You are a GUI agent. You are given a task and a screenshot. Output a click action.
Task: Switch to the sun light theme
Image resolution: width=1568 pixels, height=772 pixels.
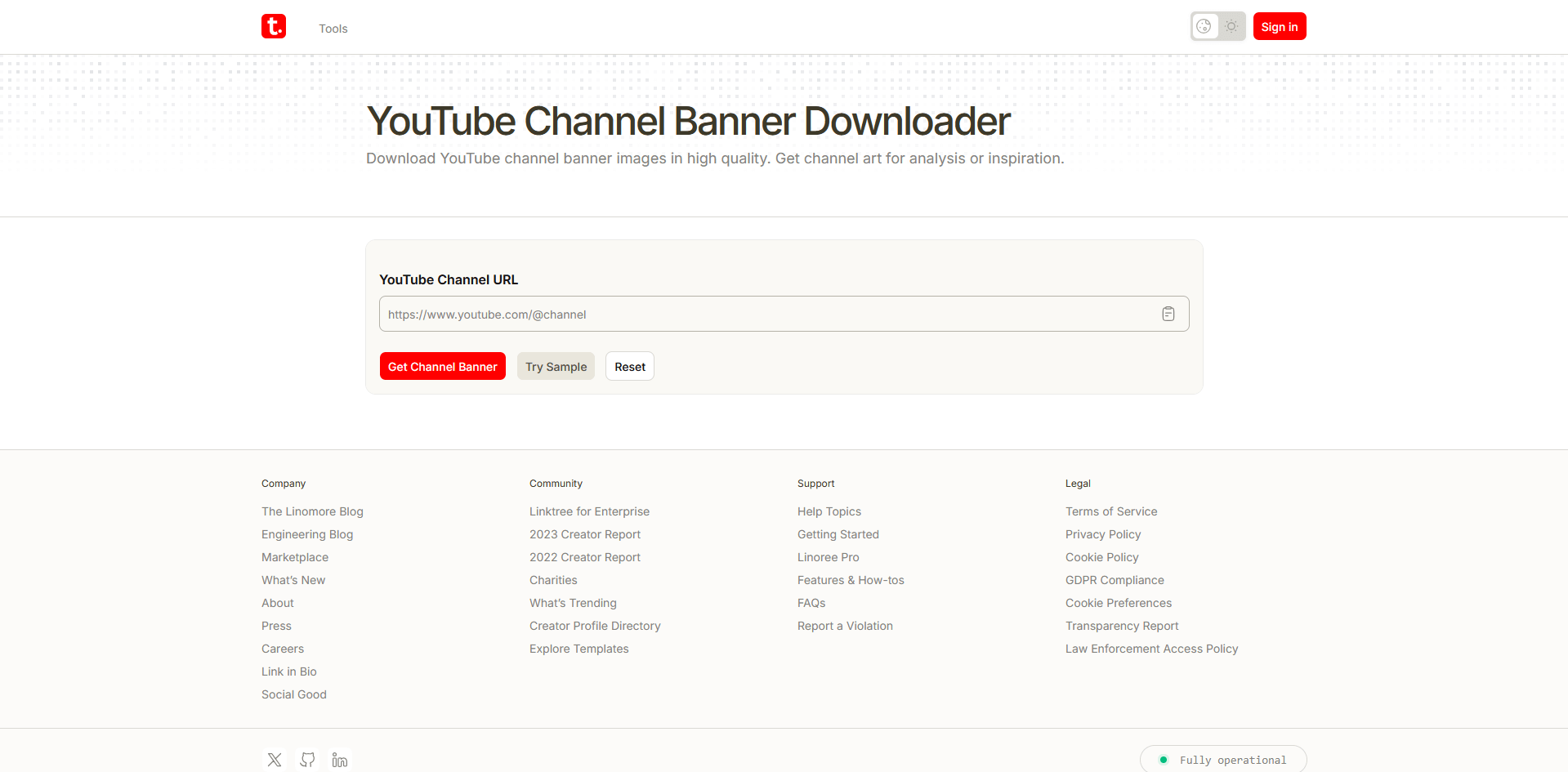[x=1231, y=26]
